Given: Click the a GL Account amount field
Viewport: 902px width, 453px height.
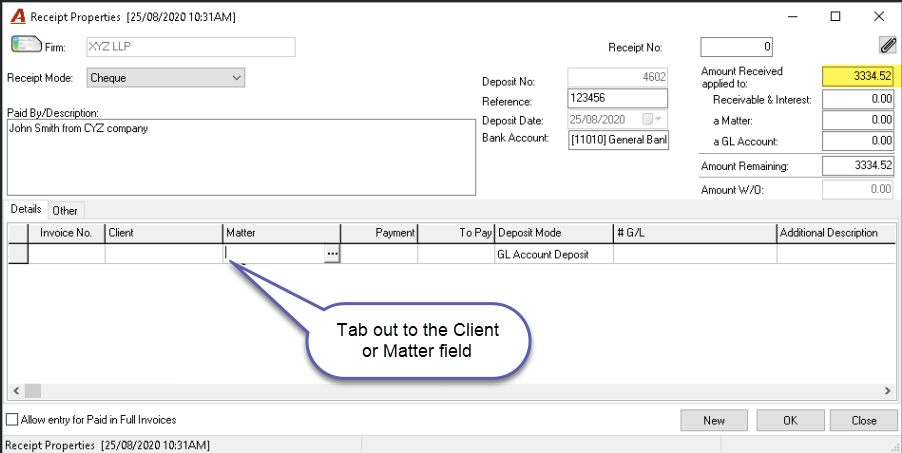Looking at the screenshot, I should 858,140.
